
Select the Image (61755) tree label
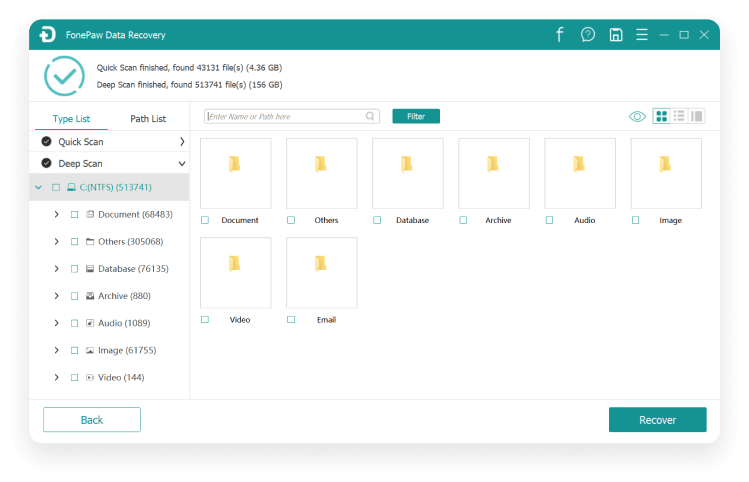(x=127, y=350)
